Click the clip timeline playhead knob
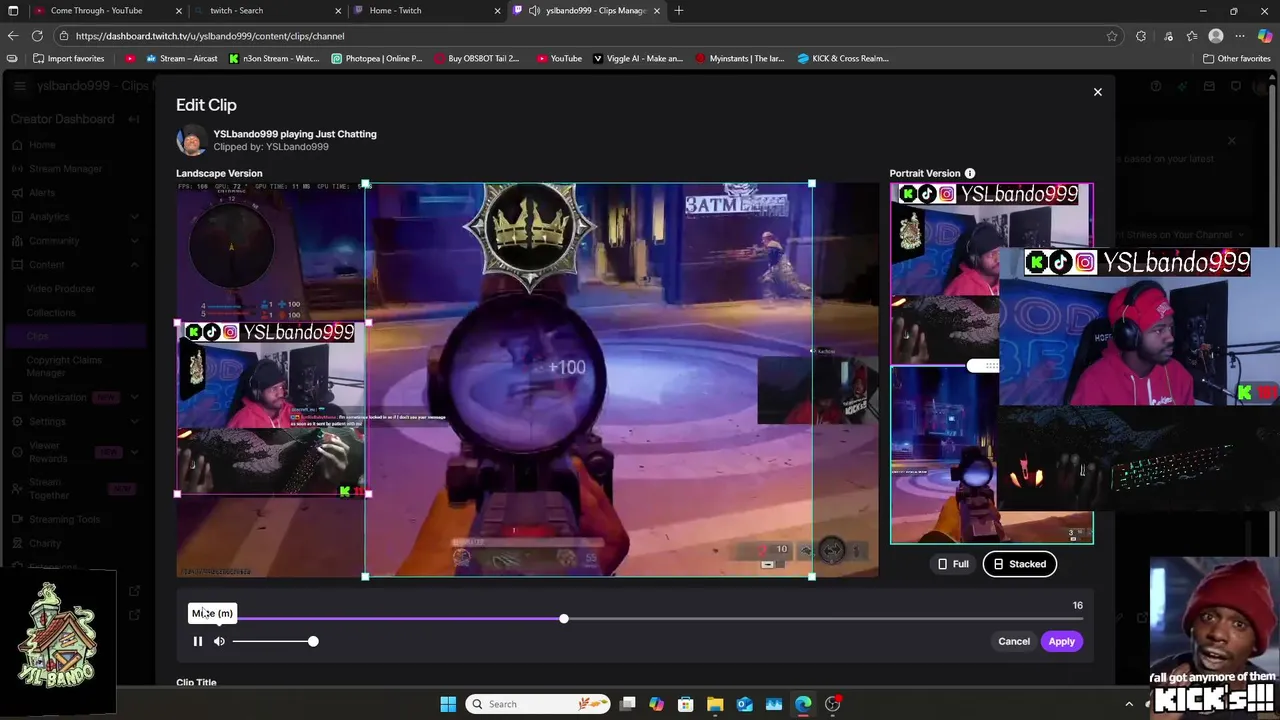Viewport: 1280px width, 720px height. click(x=564, y=619)
